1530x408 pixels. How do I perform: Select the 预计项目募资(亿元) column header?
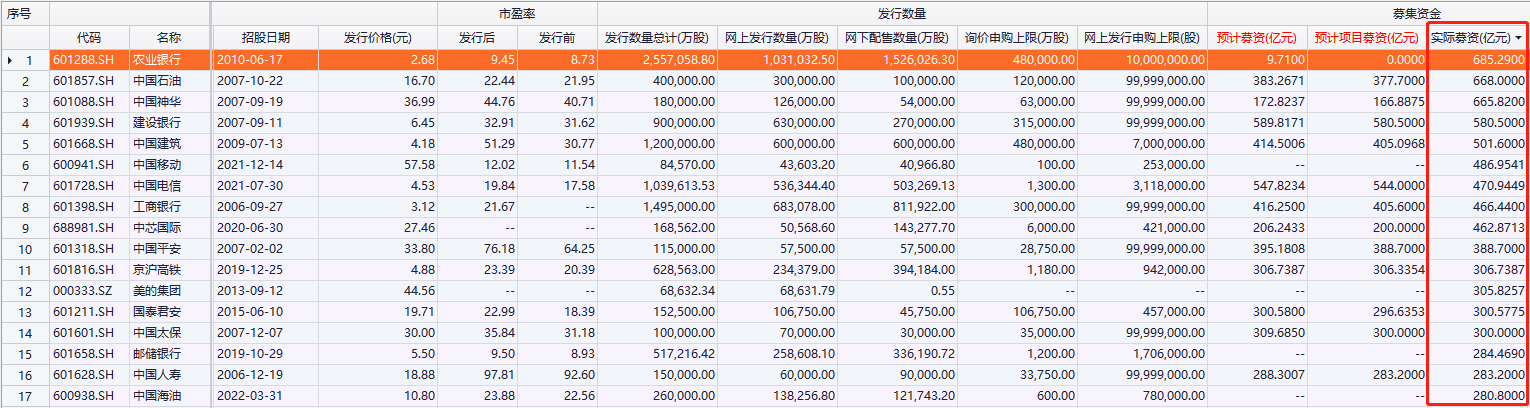click(x=1366, y=38)
